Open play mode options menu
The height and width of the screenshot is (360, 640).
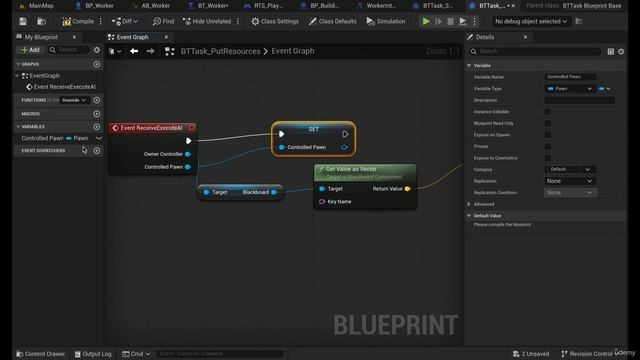[474, 21]
